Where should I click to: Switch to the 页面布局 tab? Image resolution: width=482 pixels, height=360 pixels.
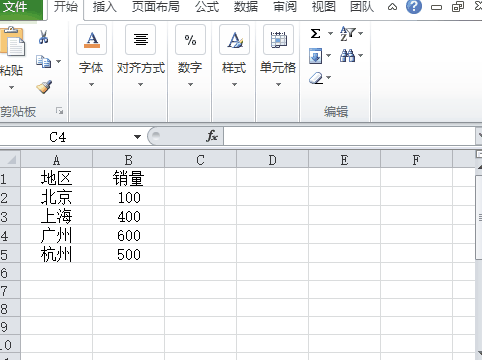pyautogui.click(x=155, y=7)
